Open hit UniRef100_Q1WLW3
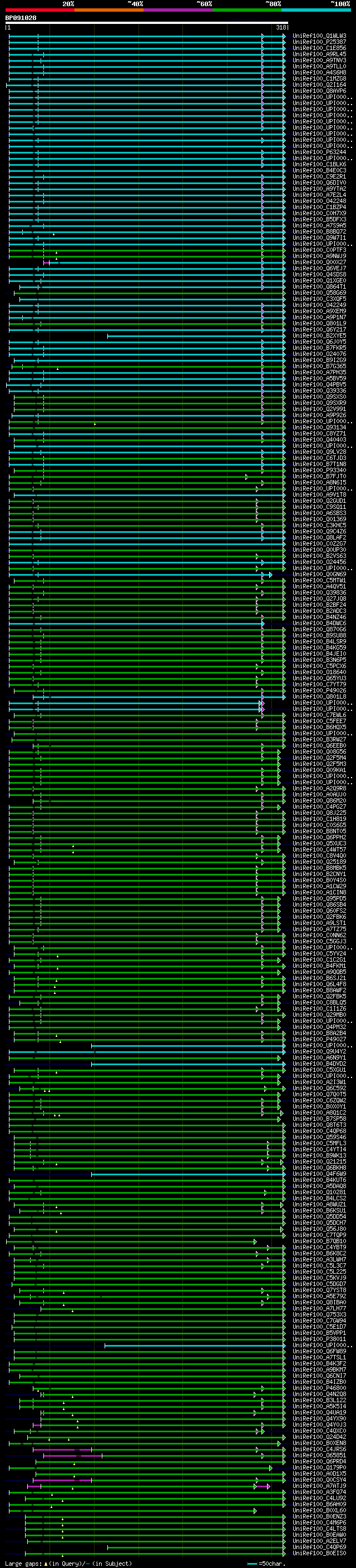Screen dimensions: 356x1568 (x=319, y=36)
